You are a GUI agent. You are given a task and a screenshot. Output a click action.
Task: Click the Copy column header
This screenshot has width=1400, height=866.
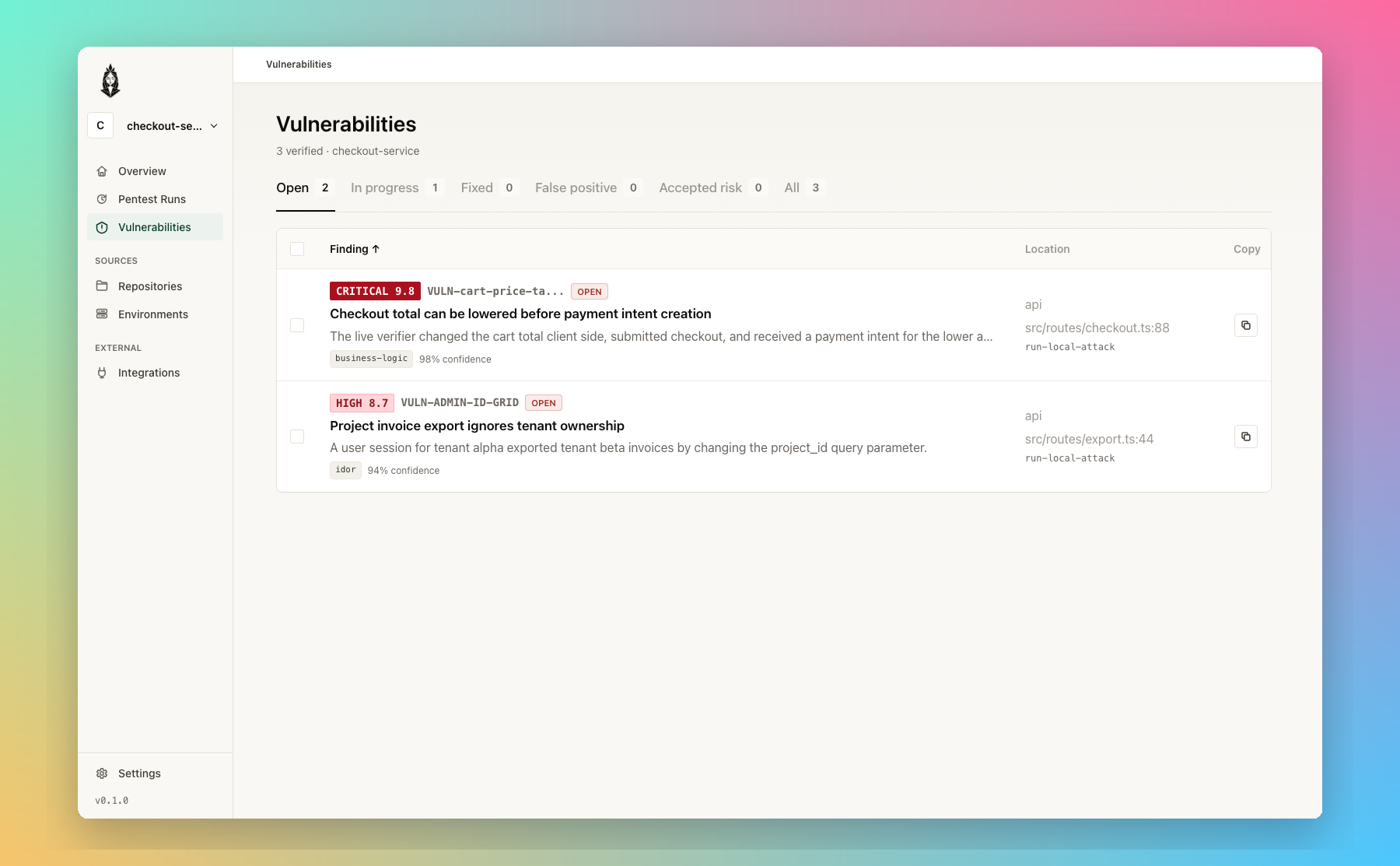(1247, 249)
